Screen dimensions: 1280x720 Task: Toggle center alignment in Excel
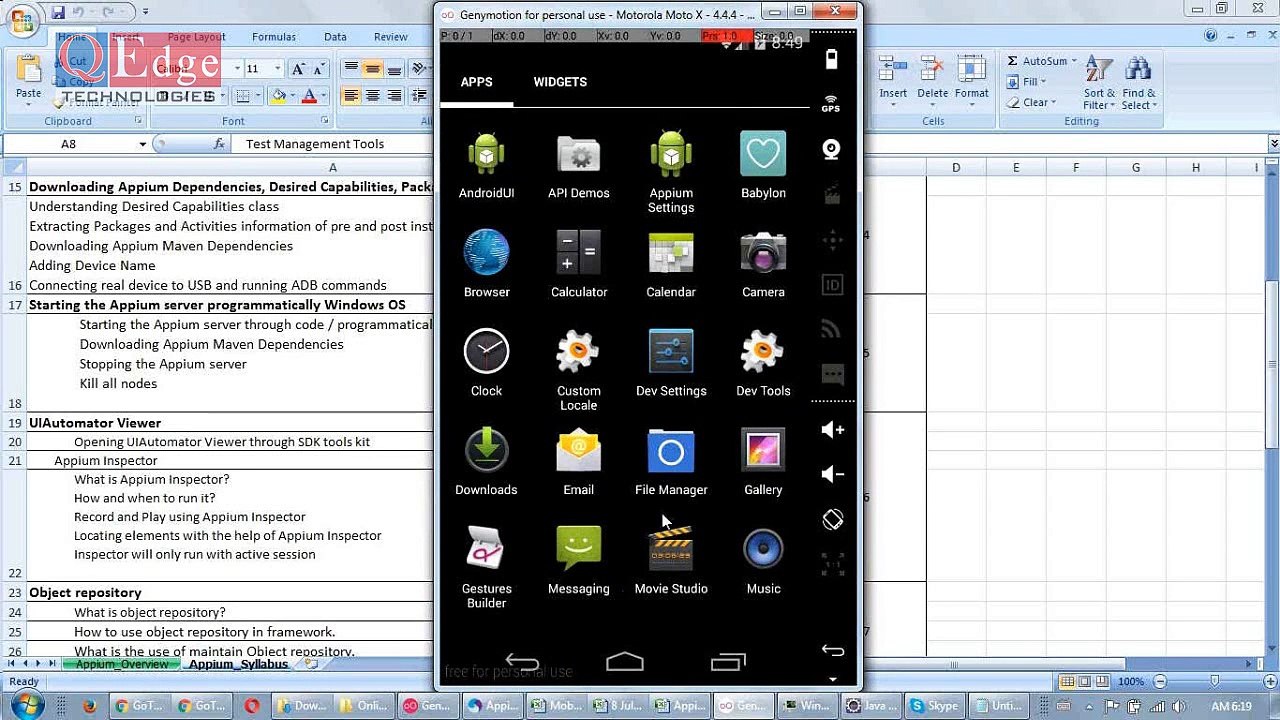372,96
